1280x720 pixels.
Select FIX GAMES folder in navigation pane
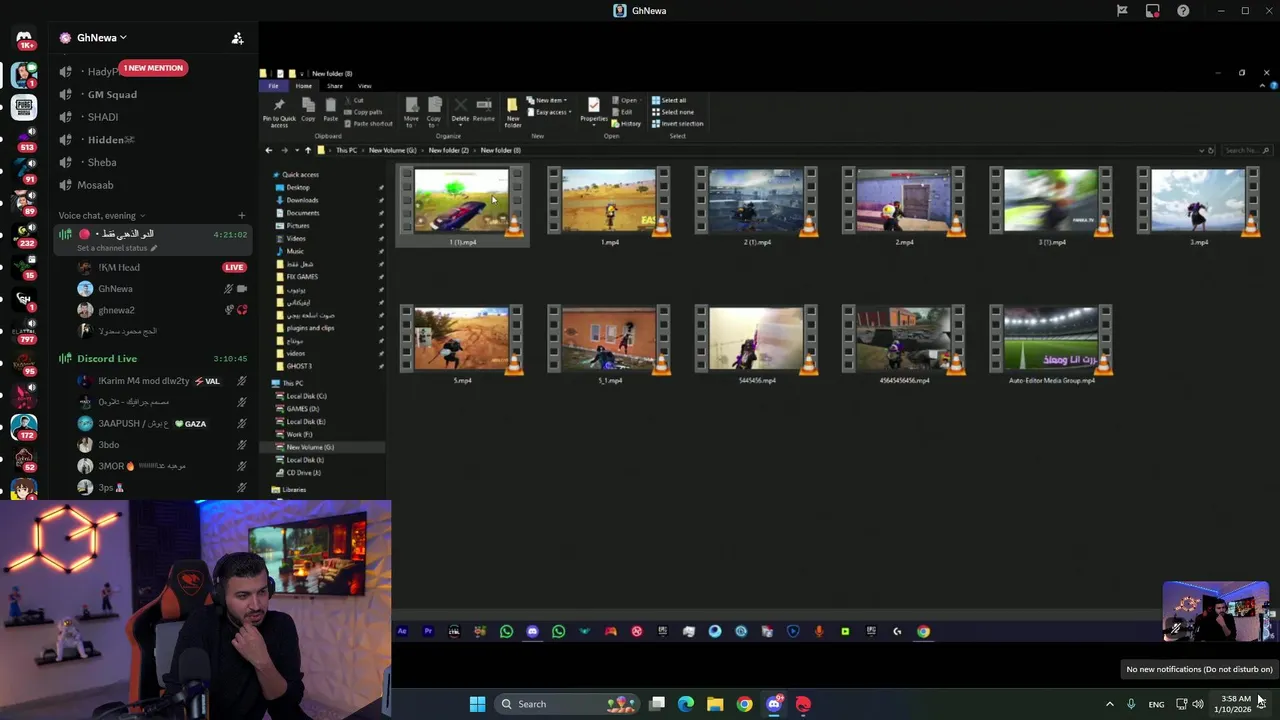(302, 277)
